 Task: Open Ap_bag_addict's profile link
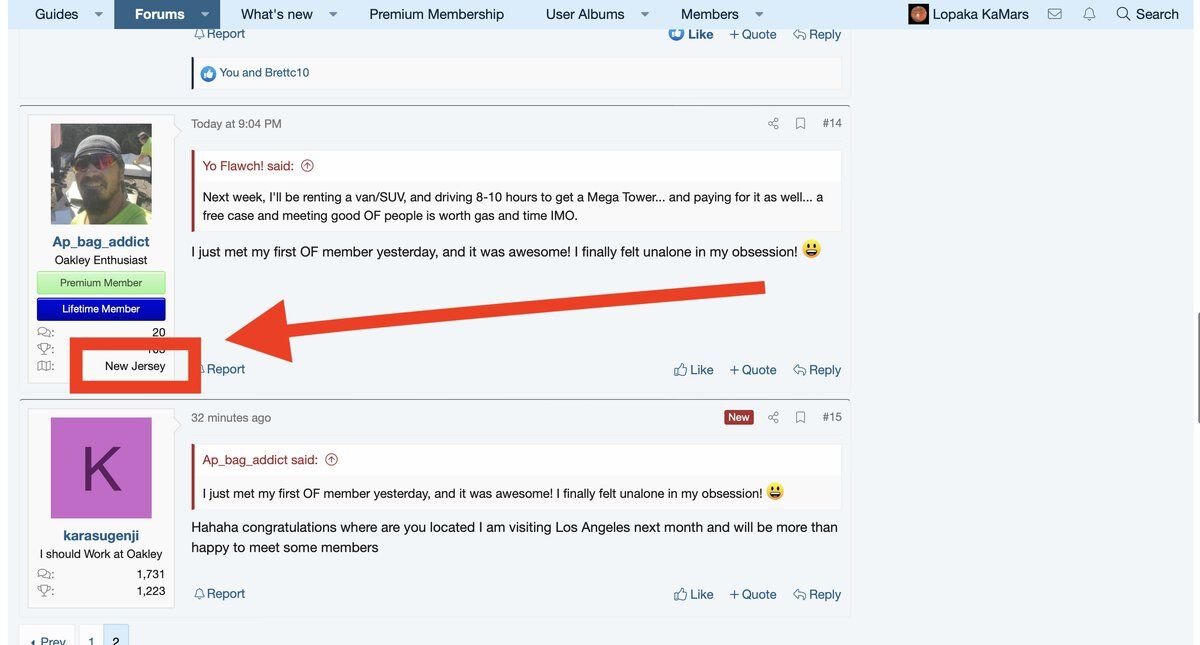coord(101,242)
